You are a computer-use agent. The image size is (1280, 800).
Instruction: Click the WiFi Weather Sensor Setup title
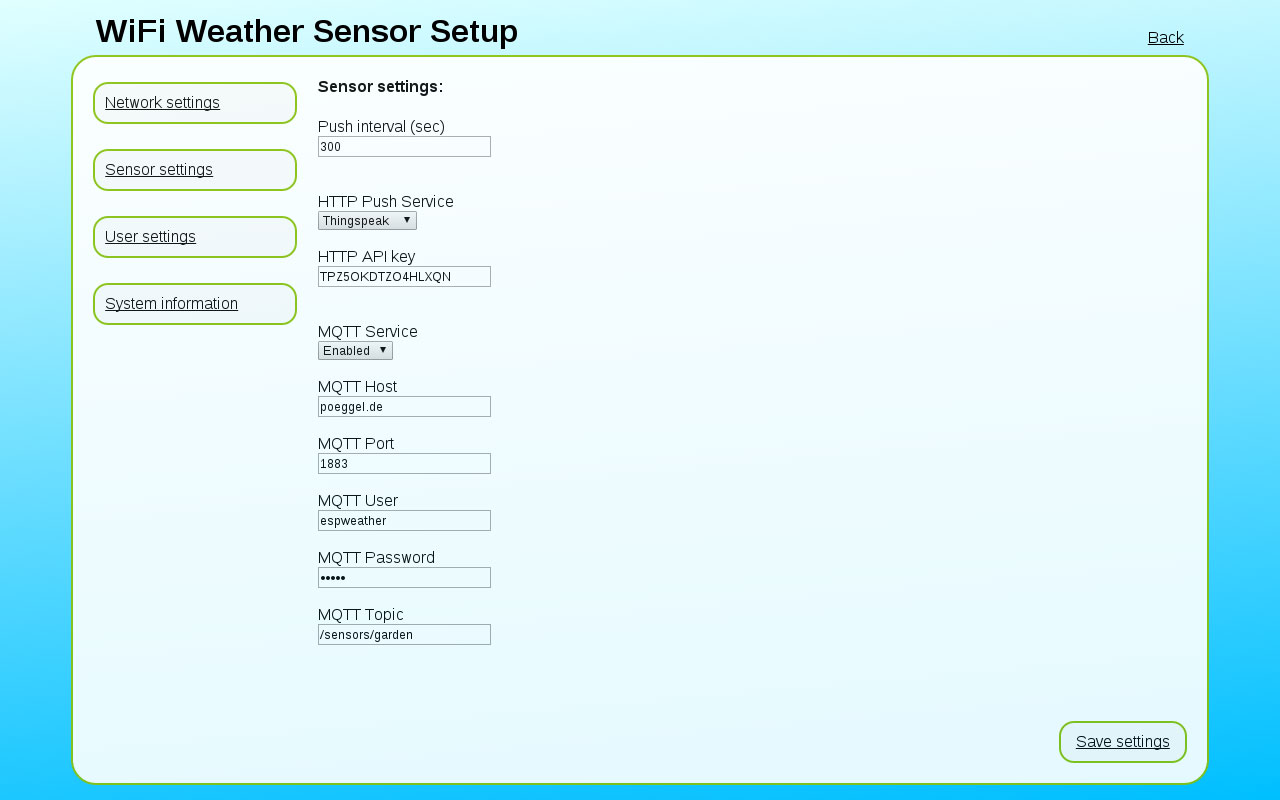(x=307, y=32)
